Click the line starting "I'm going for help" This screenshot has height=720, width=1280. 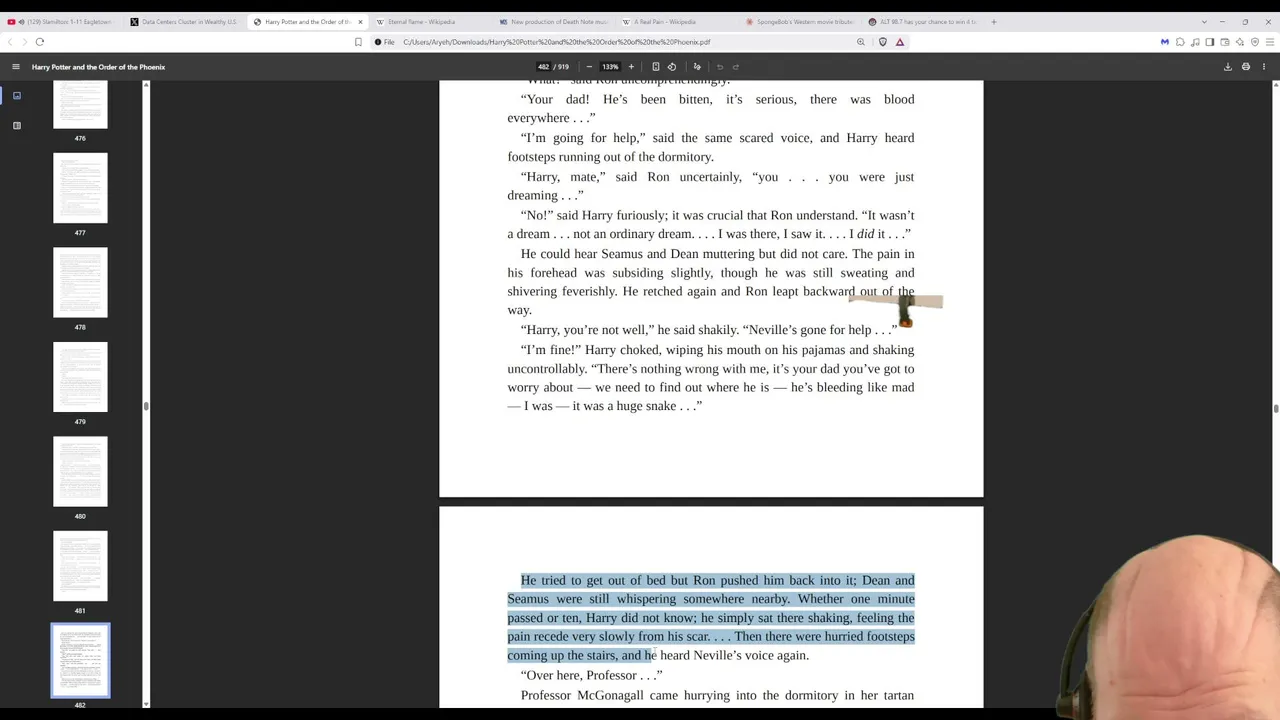click(x=711, y=138)
